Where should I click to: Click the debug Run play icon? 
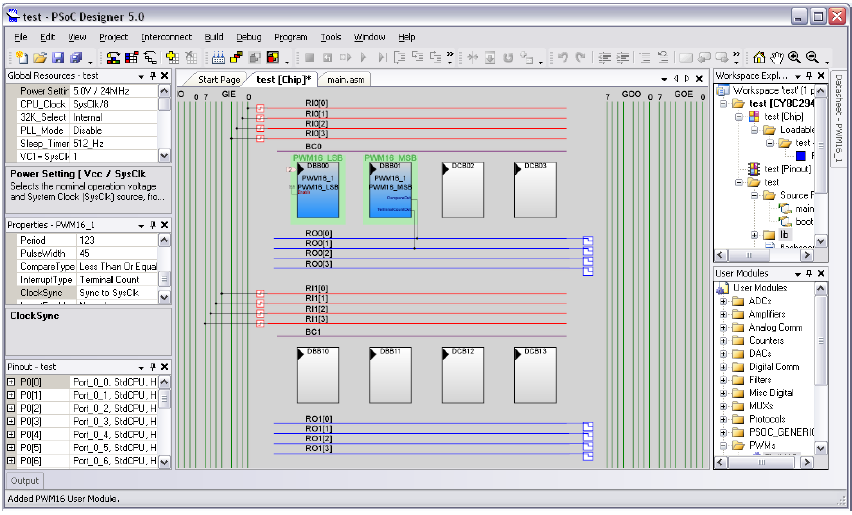364,57
